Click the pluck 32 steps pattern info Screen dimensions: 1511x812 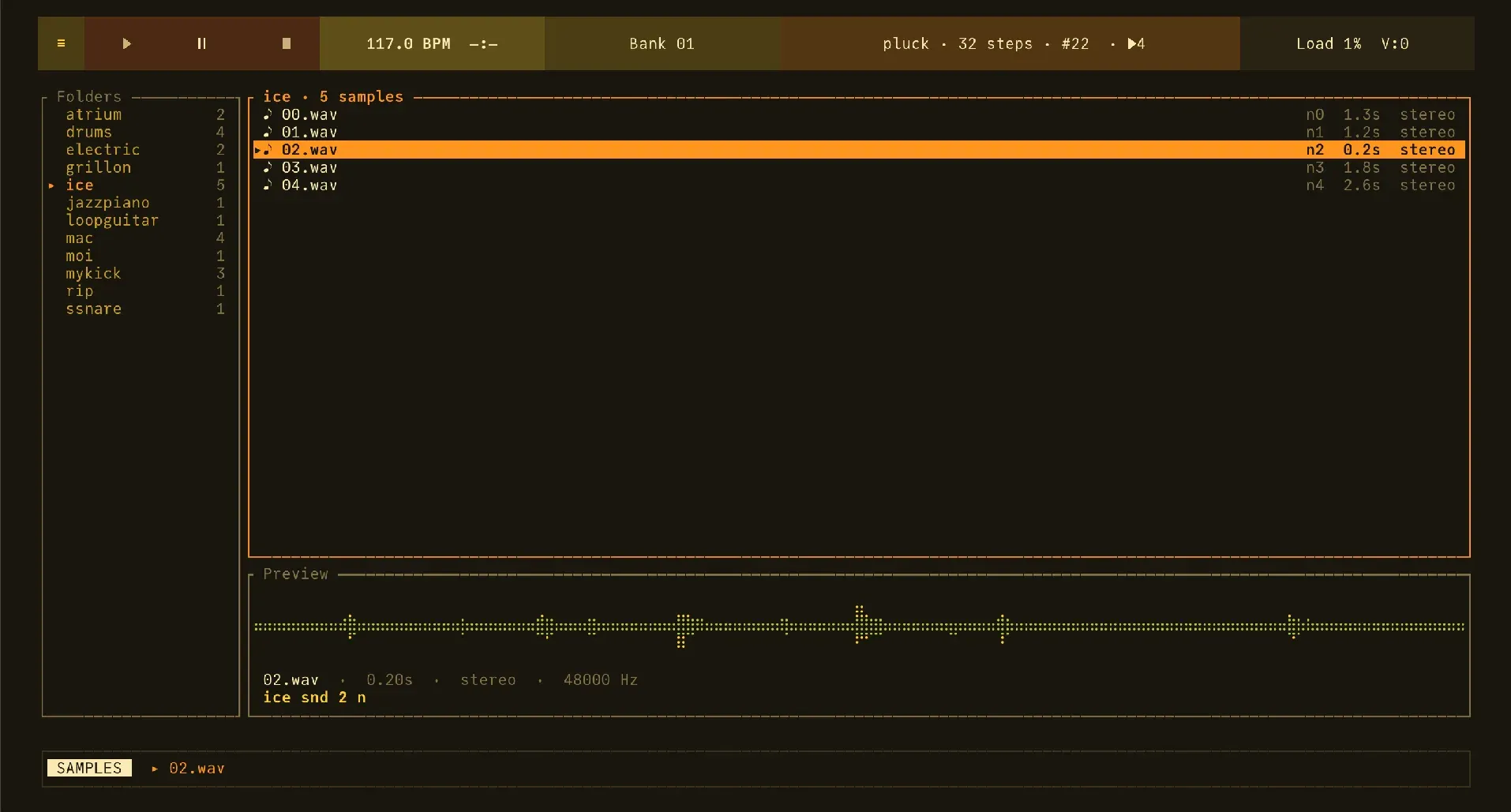(x=986, y=44)
